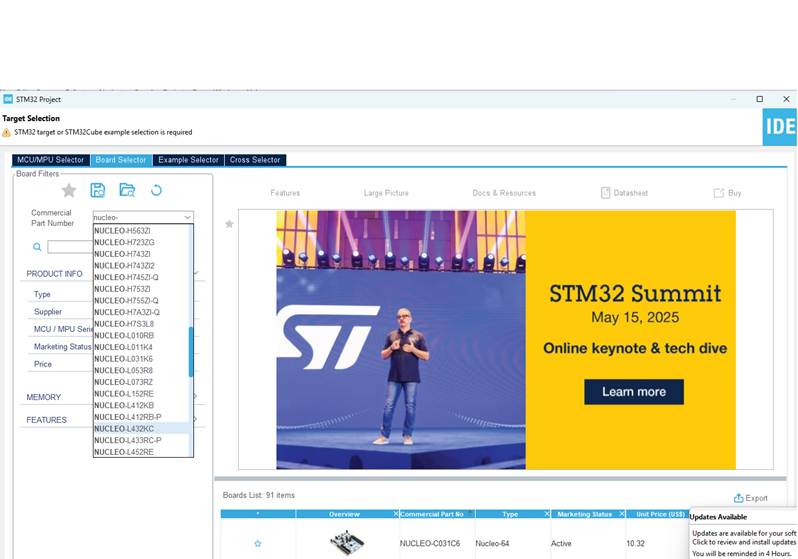
Task: Sort by Commercial Part No column header
Action: 432,514
